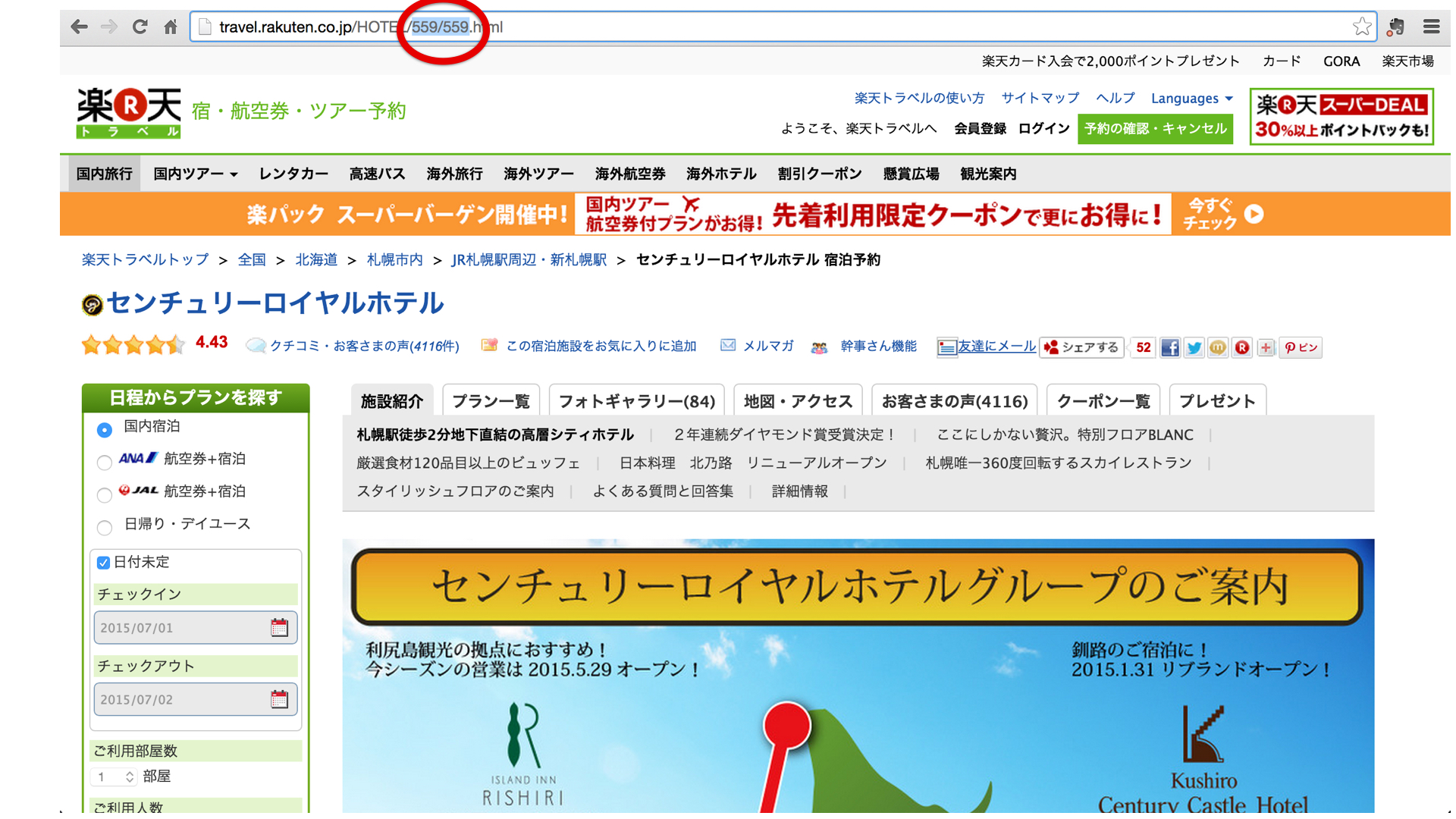This screenshot has width=1456, height=819.
Task: Share via mixi icon
Action: click(1218, 347)
